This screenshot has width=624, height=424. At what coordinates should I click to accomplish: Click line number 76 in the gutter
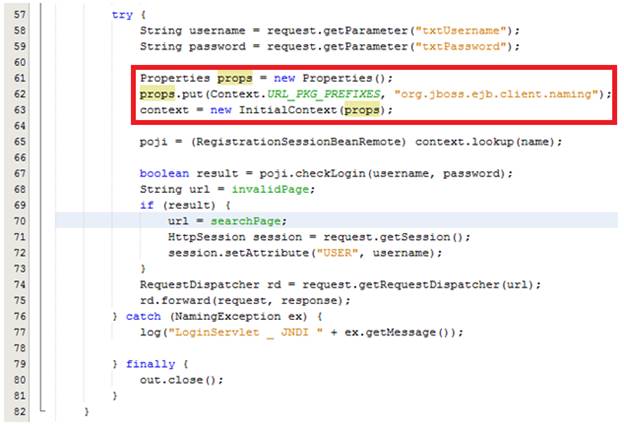point(20,317)
